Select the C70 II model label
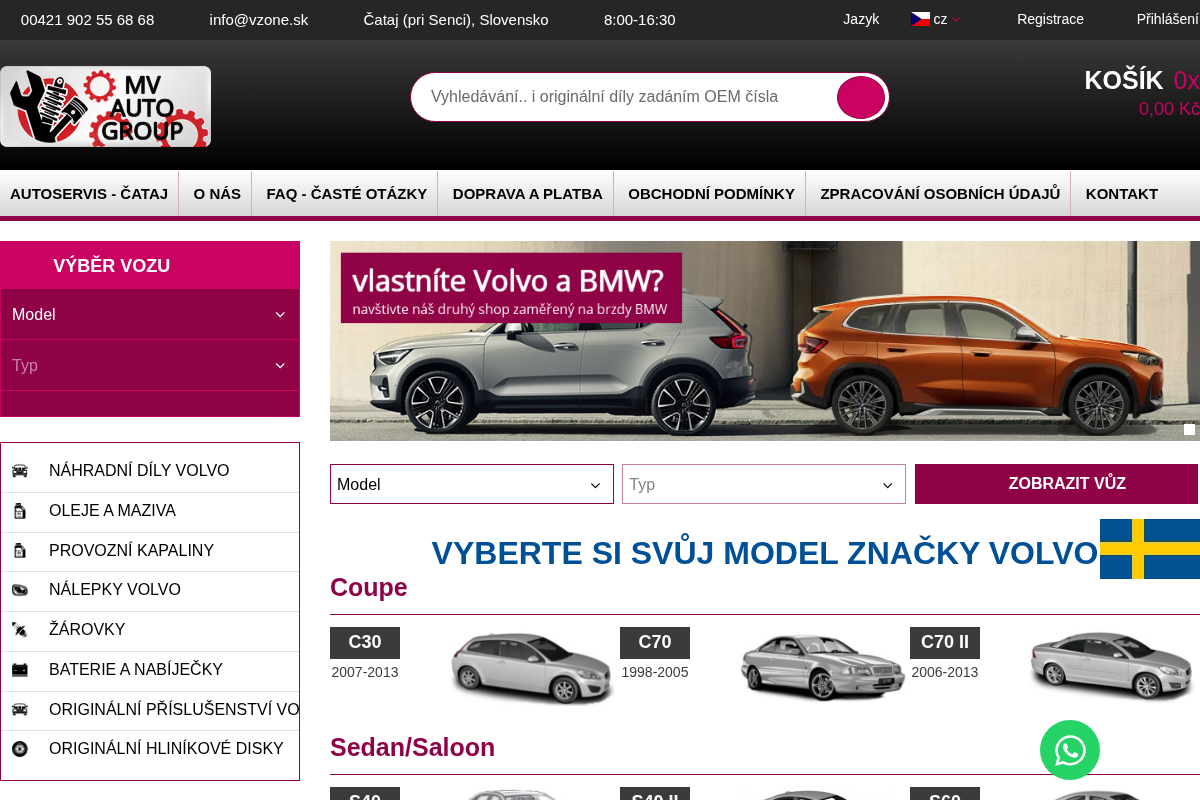Viewport: 1200px width, 800px height. pos(945,643)
